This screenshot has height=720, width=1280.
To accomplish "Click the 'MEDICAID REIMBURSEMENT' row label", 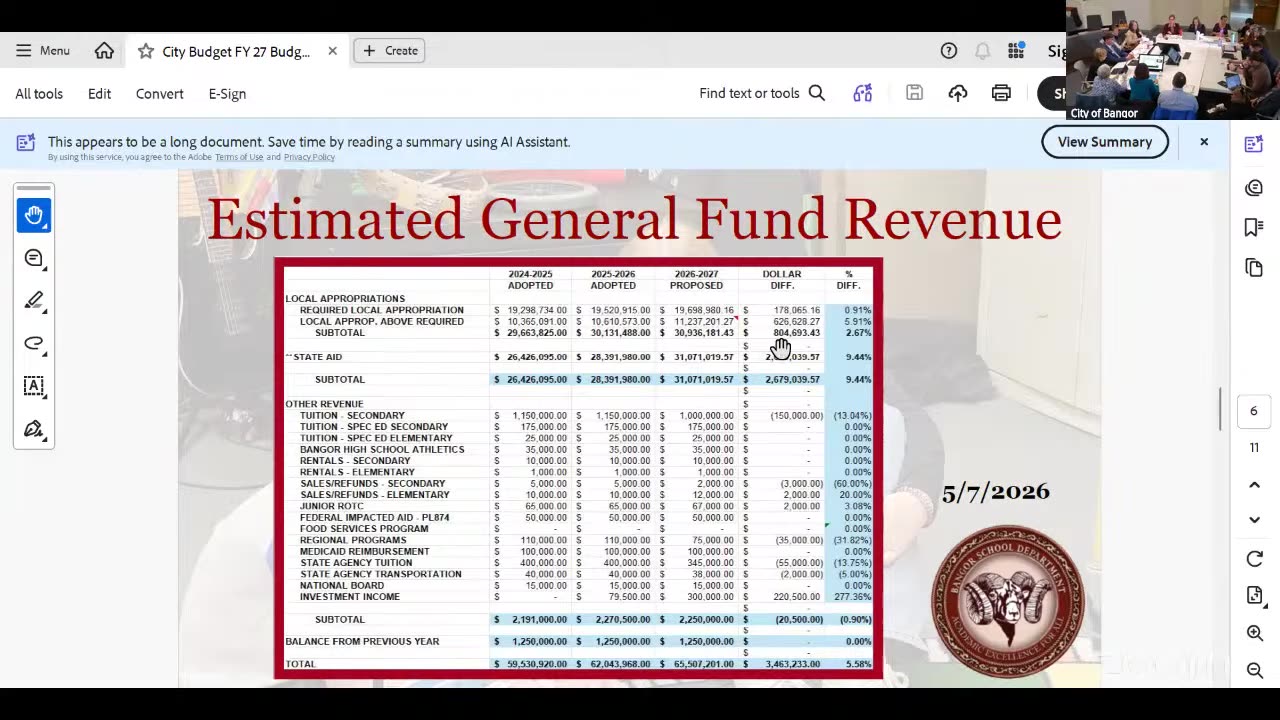I will pos(365,552).
